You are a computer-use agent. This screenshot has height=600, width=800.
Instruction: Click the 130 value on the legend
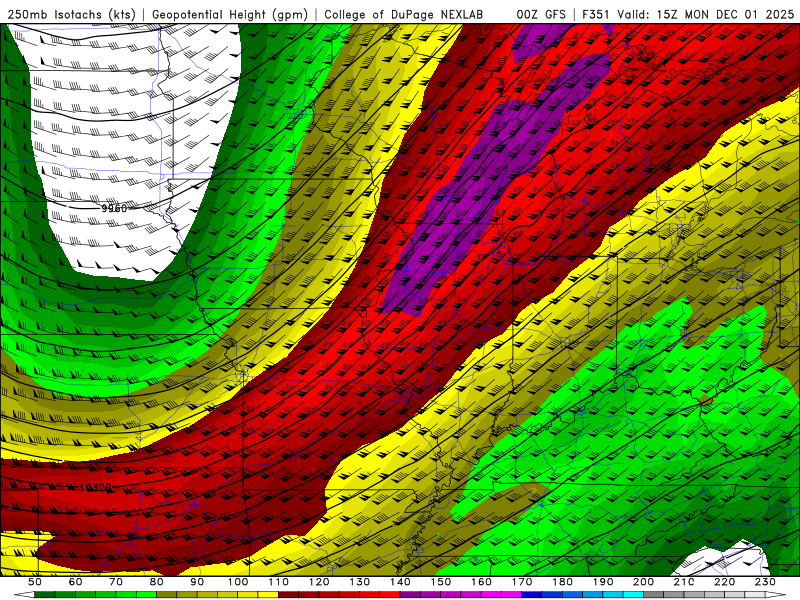359,582
